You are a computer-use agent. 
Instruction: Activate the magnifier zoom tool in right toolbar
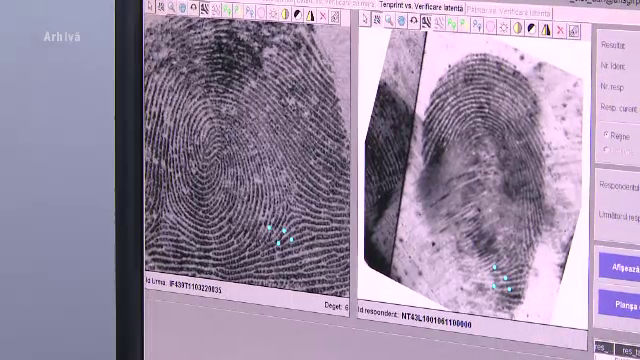tap(389, 20)
